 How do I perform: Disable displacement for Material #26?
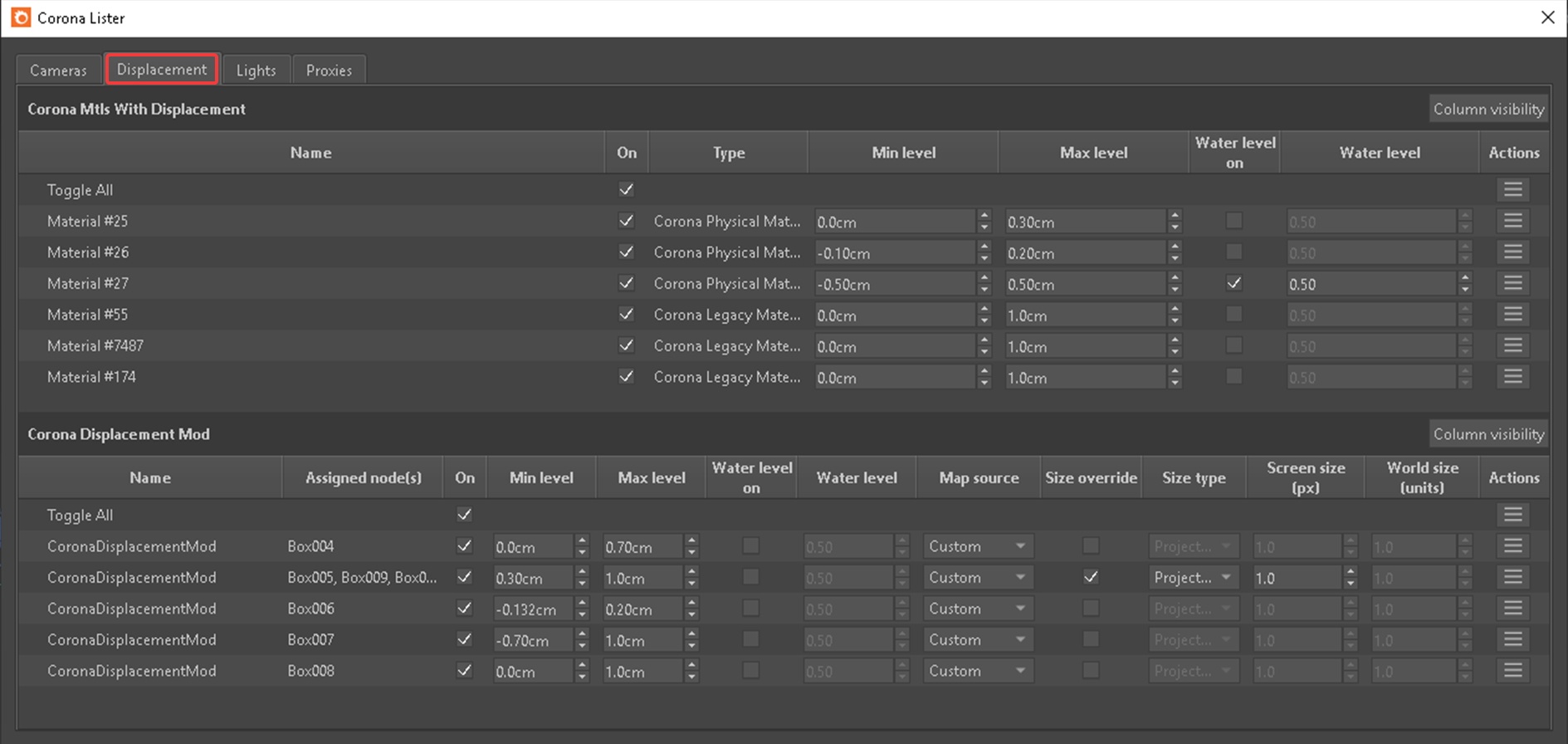pos(627,252)
